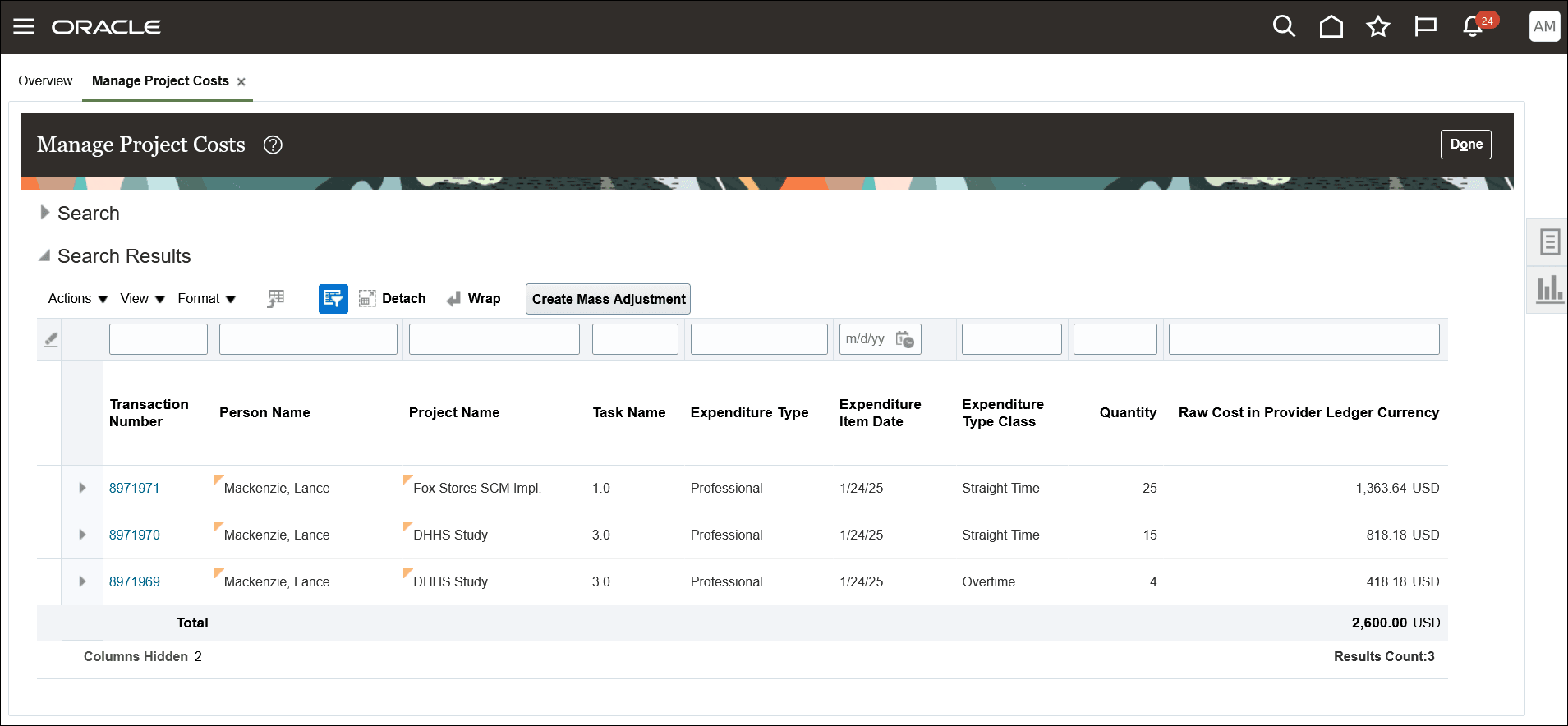Screen dimensions: 1568x726
Task: Click the Quantity filter field
Action: coord(1115,339)
